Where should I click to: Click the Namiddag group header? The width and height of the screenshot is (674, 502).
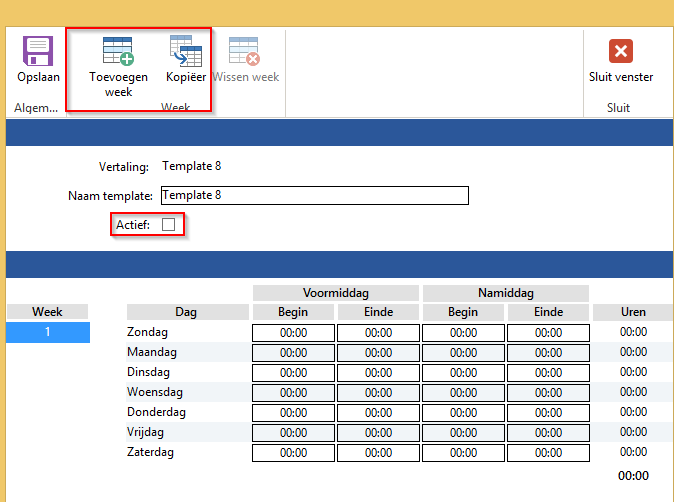(x=505, y=293)
